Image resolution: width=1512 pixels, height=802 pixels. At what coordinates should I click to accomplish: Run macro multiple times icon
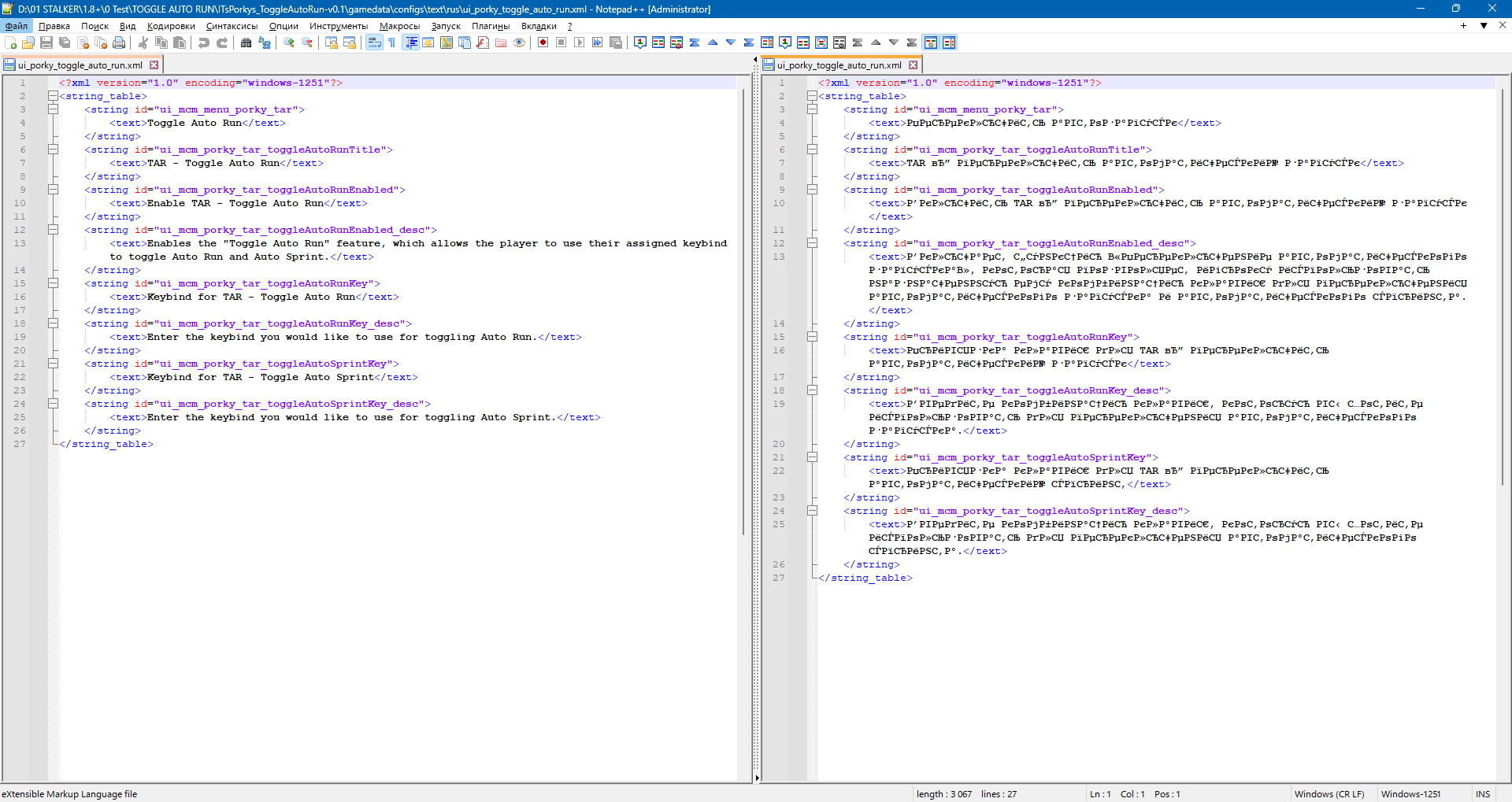click(598, 43)
